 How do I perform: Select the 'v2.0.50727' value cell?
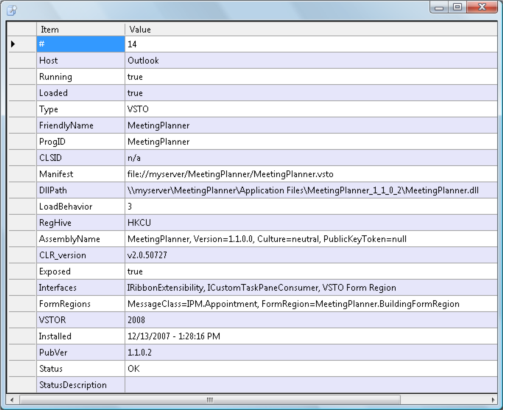[x=311, y=255]
